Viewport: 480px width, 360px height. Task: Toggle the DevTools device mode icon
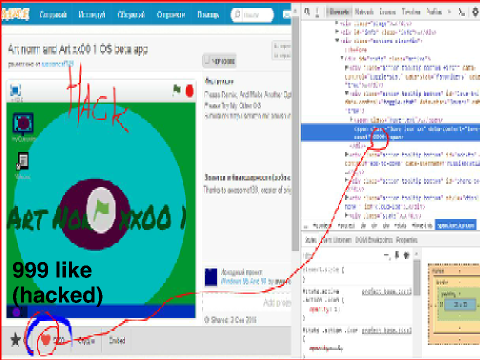point(317,12)
